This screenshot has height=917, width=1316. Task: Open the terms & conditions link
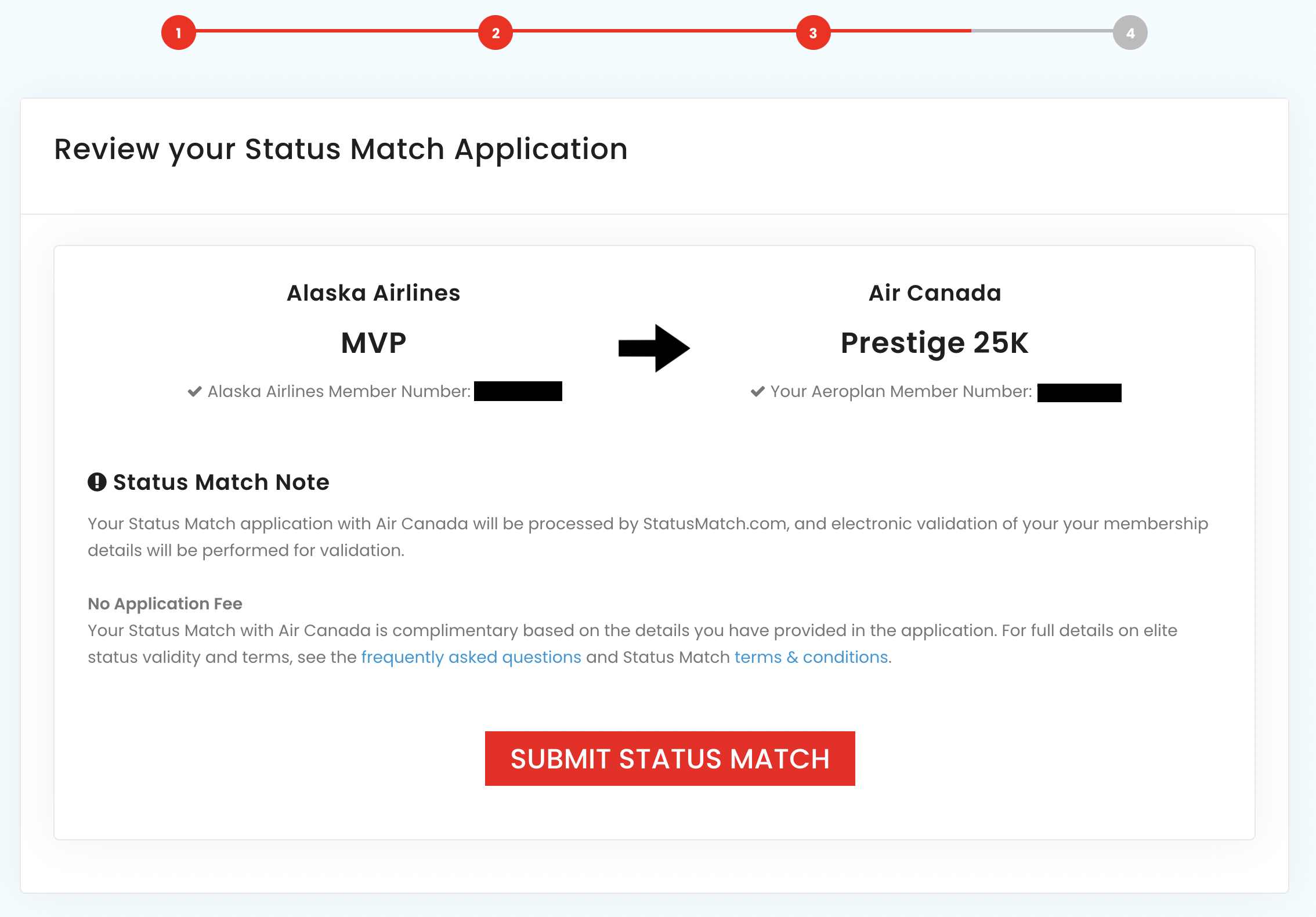click(811, 657)
